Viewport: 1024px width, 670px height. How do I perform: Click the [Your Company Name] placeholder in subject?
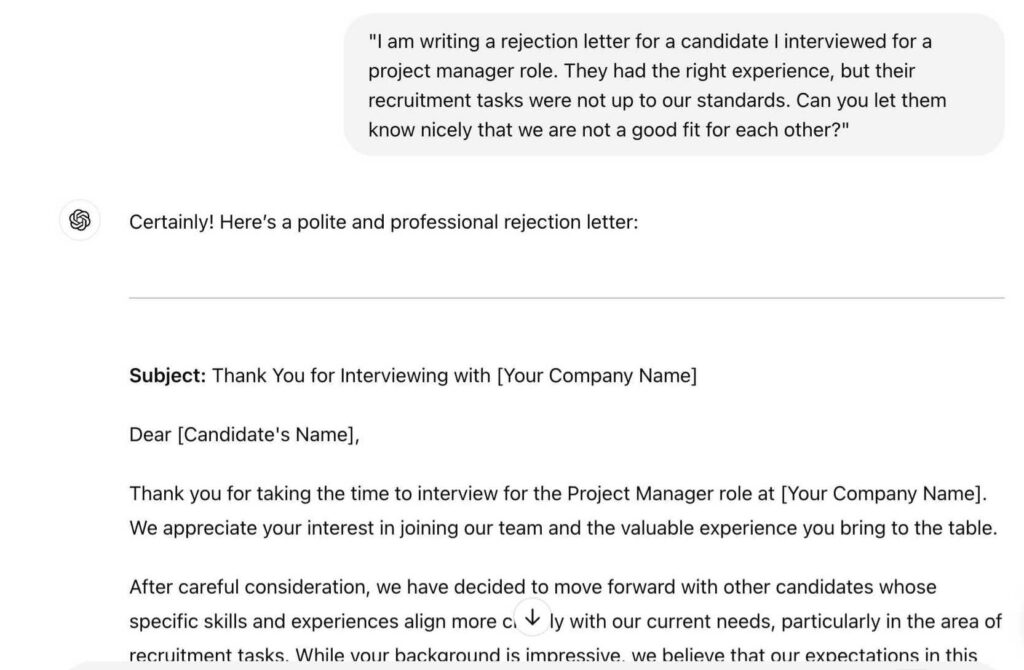596,375
